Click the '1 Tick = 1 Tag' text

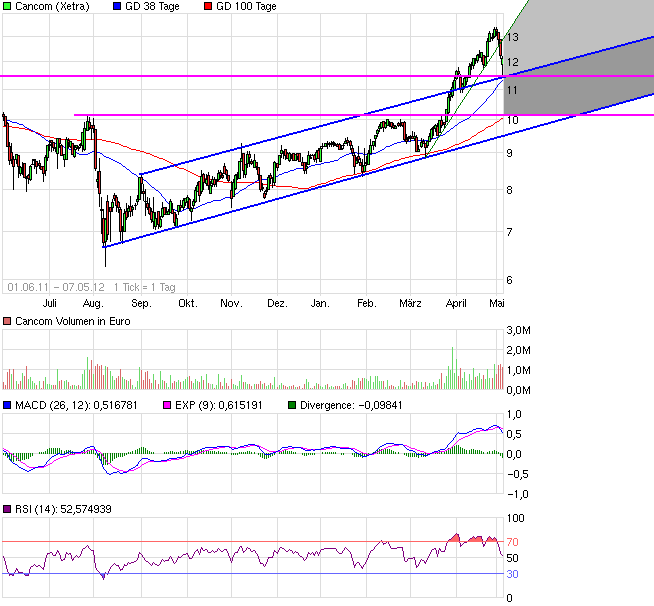point(145,287)
